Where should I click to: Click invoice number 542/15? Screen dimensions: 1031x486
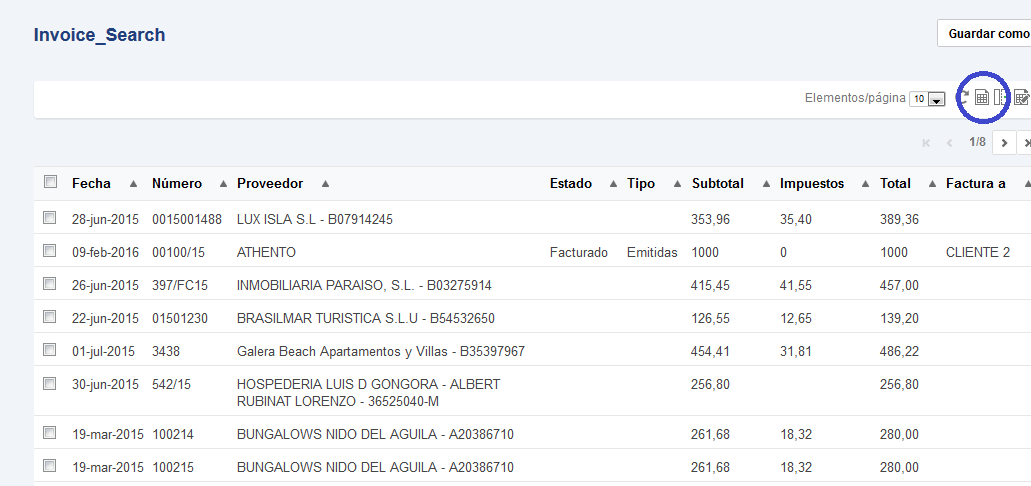point(171,385)
